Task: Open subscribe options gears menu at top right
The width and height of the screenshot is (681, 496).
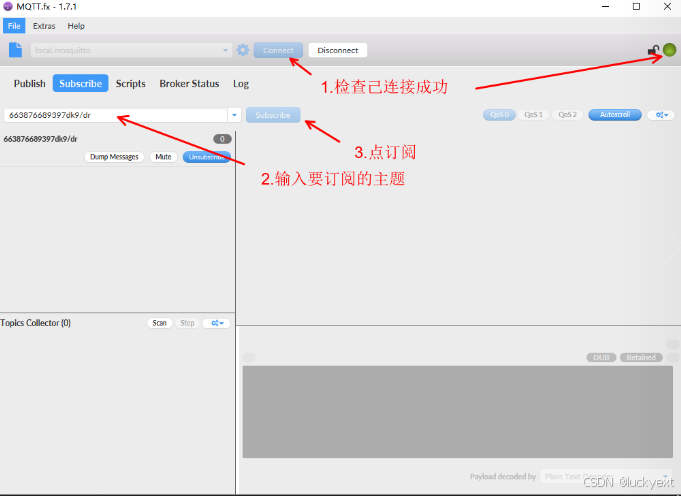Action: coord(661,115)
